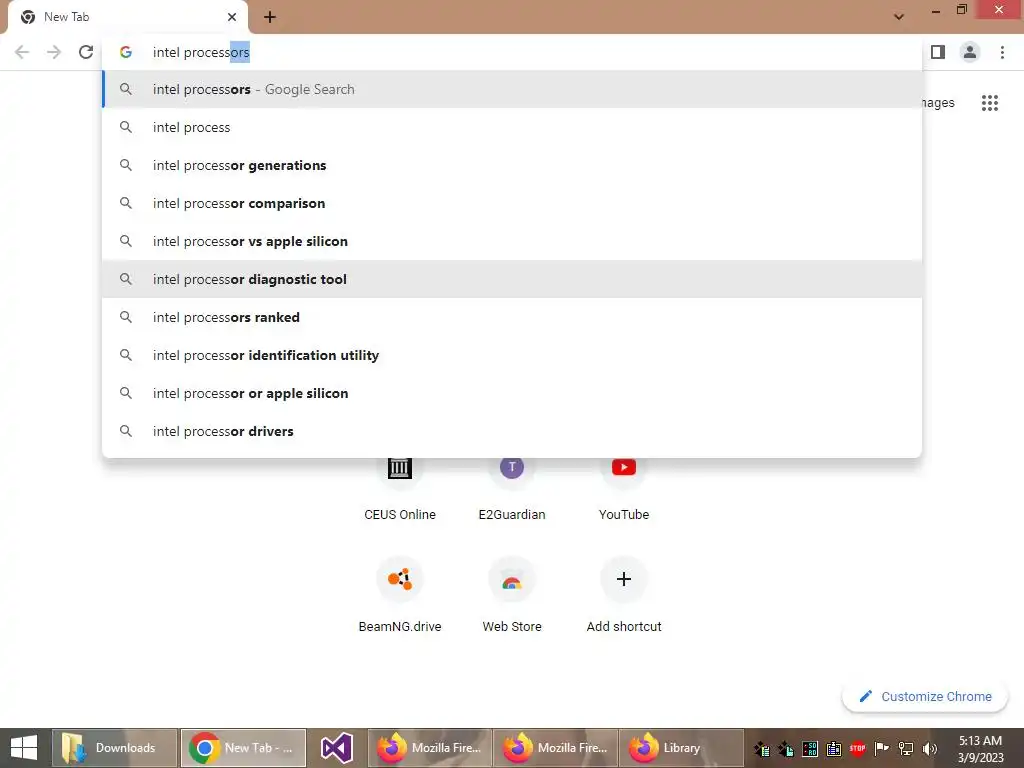
Task: Open a new tab with plus button
Action: (x=270, y=17)
